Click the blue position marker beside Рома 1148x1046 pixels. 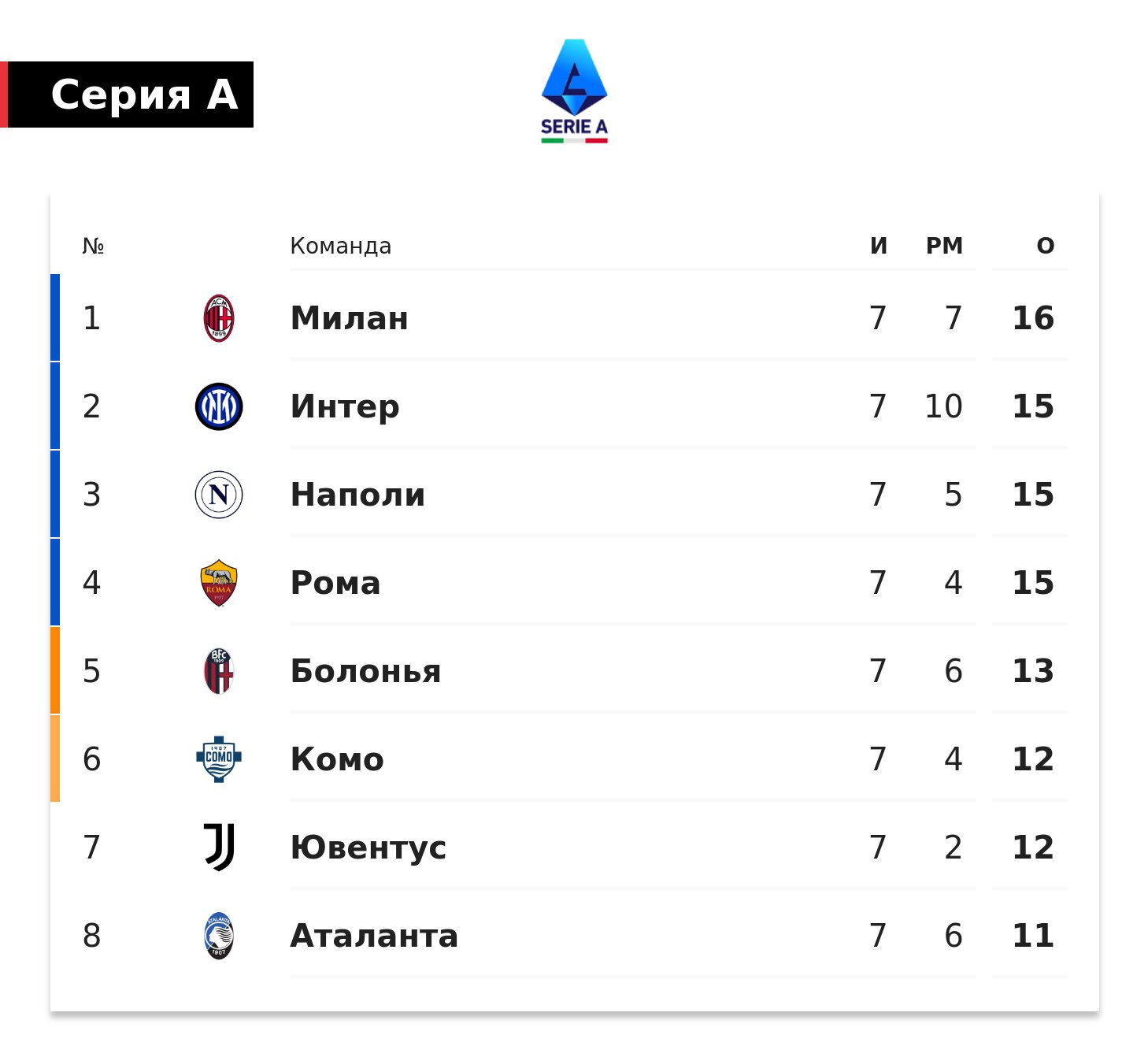coord(55,583)
